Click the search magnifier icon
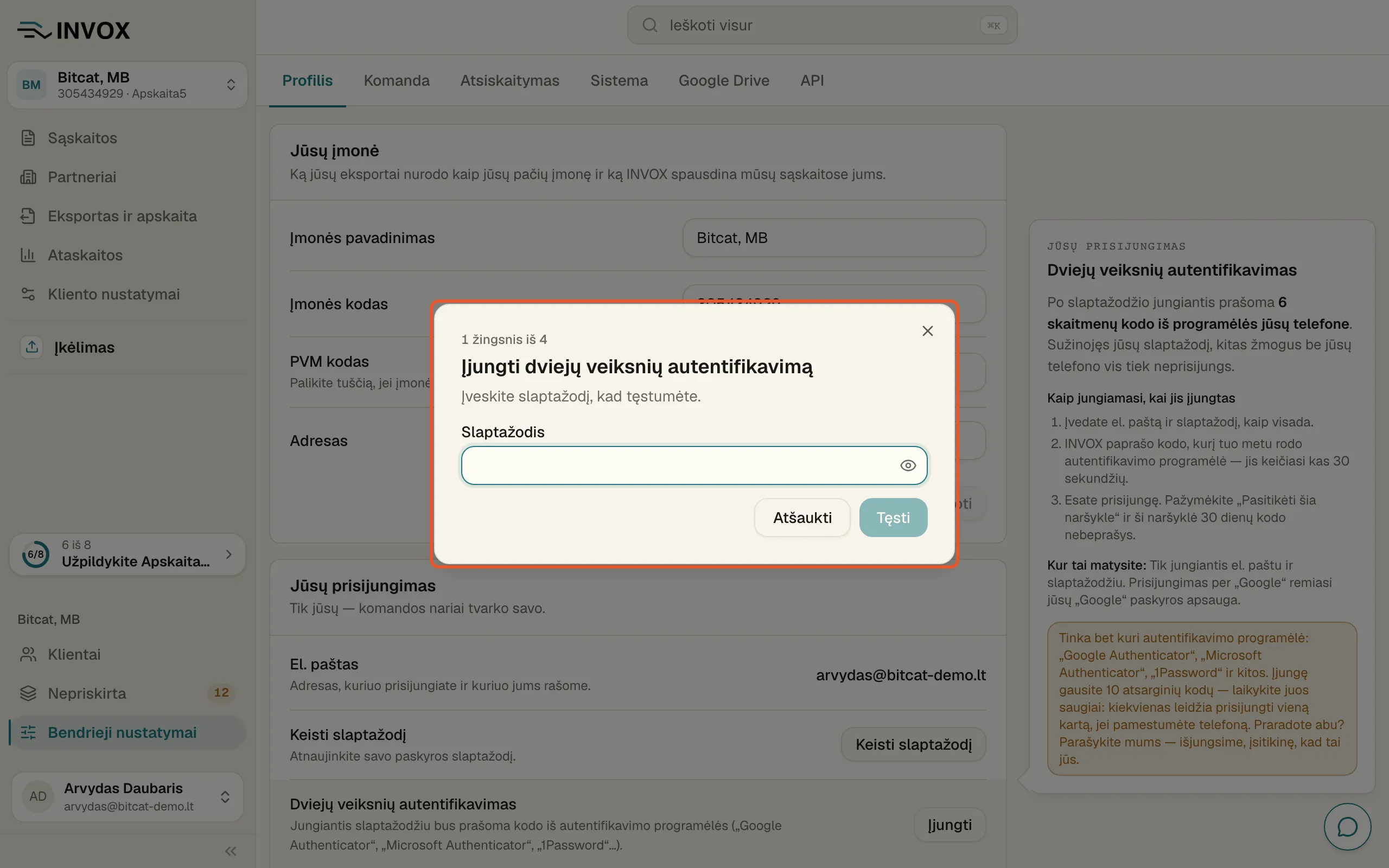This screenshot has height=868, width=1389. coord(649,25)
